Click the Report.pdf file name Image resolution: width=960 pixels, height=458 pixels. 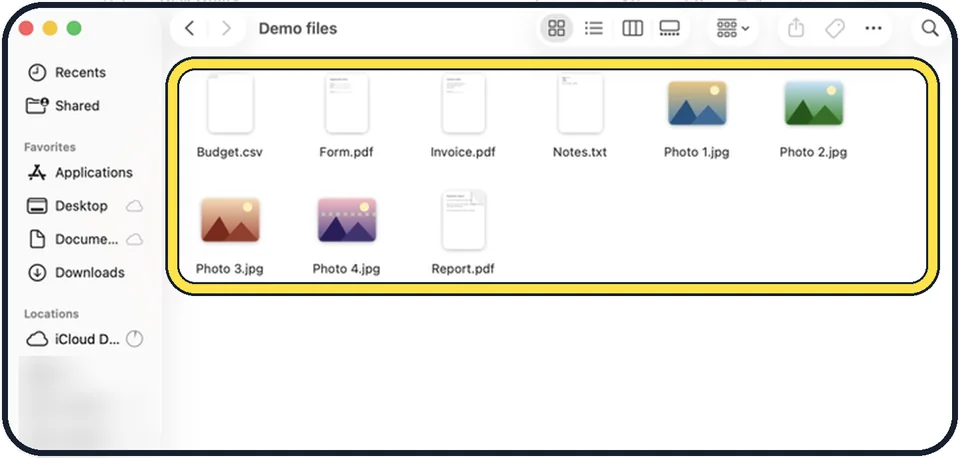(463, 268)
